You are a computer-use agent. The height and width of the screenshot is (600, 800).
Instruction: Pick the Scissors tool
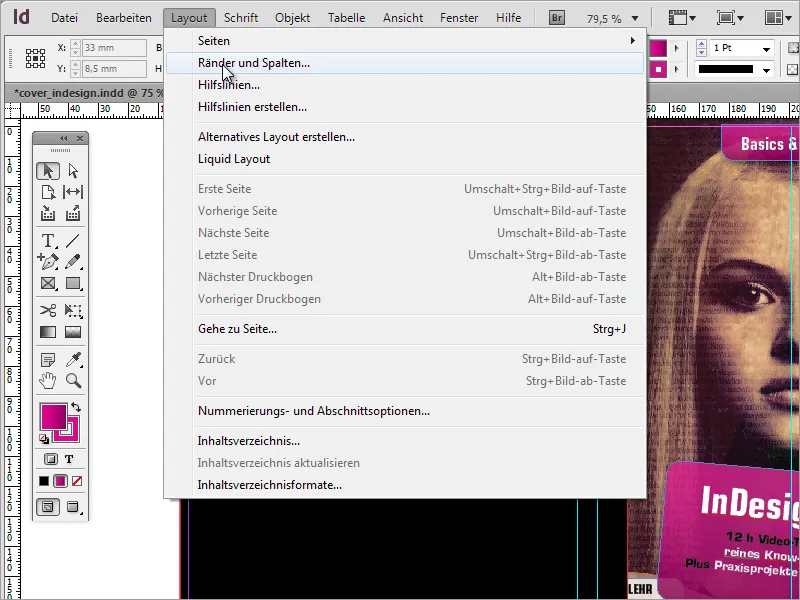(48, 310)
